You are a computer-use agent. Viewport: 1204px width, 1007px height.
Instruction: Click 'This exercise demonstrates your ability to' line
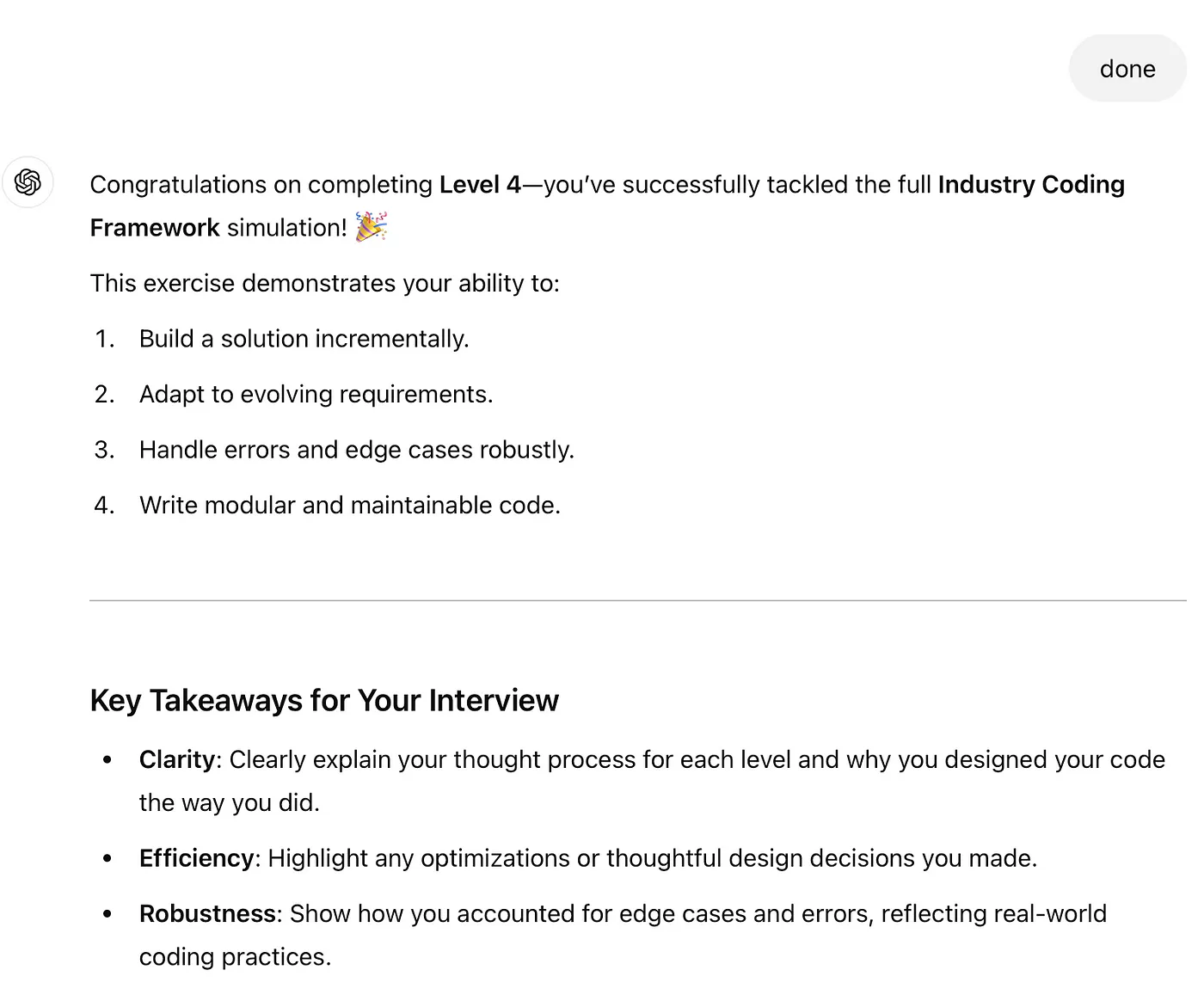[x=325, y=284]
